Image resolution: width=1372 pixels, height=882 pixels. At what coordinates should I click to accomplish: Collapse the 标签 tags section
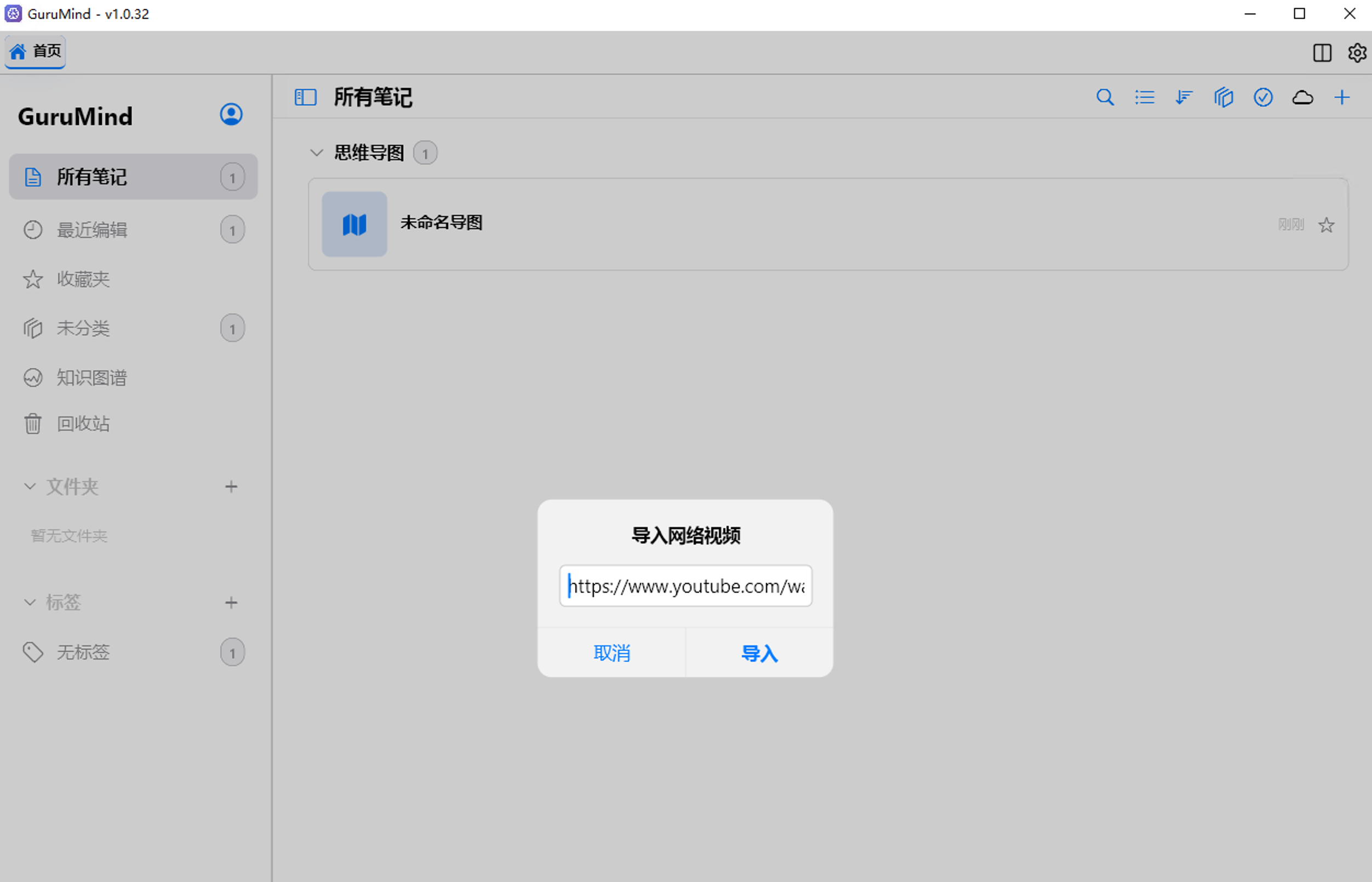pos(29,602)
